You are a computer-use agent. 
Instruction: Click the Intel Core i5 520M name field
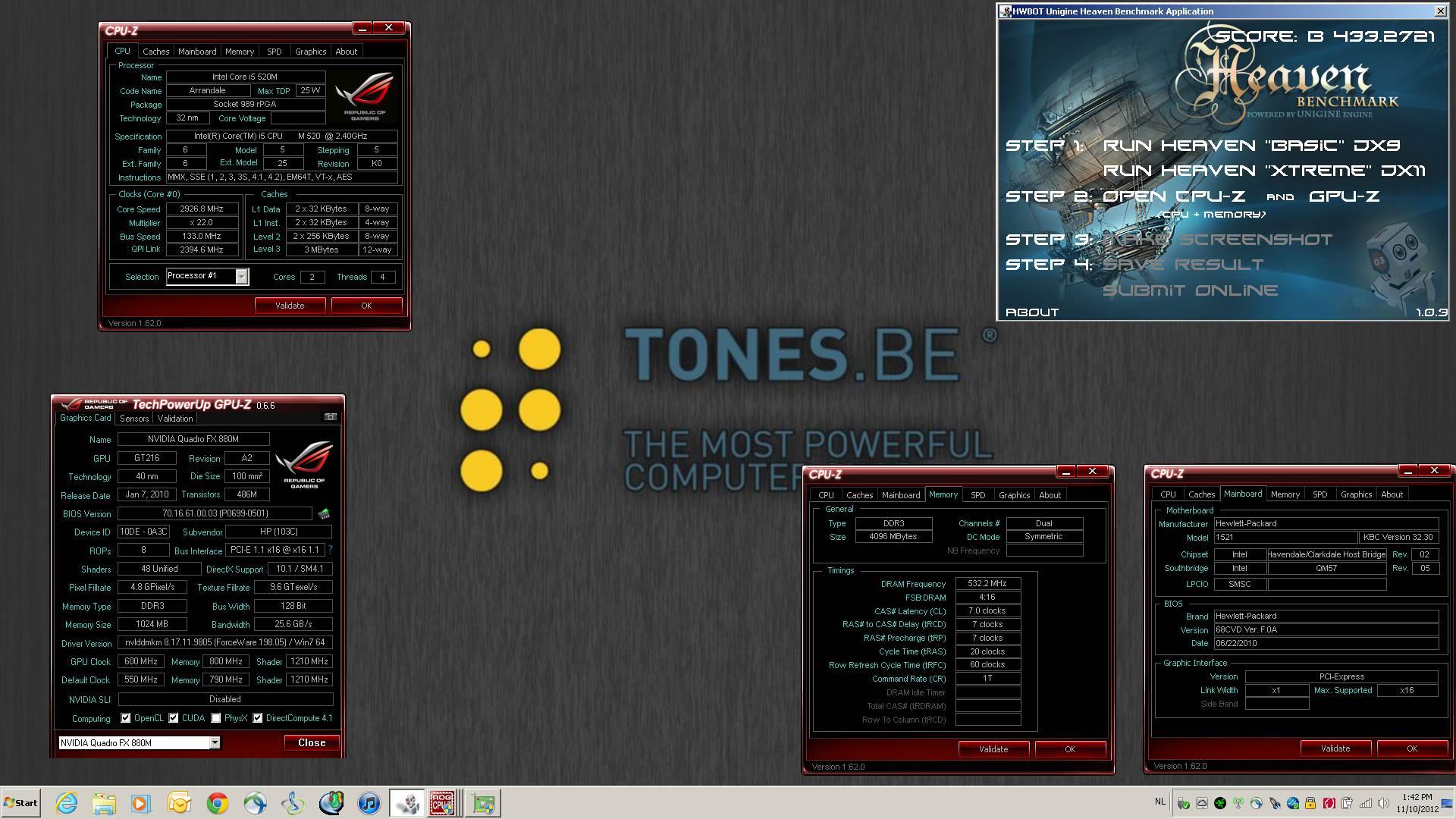click(246, 77)
